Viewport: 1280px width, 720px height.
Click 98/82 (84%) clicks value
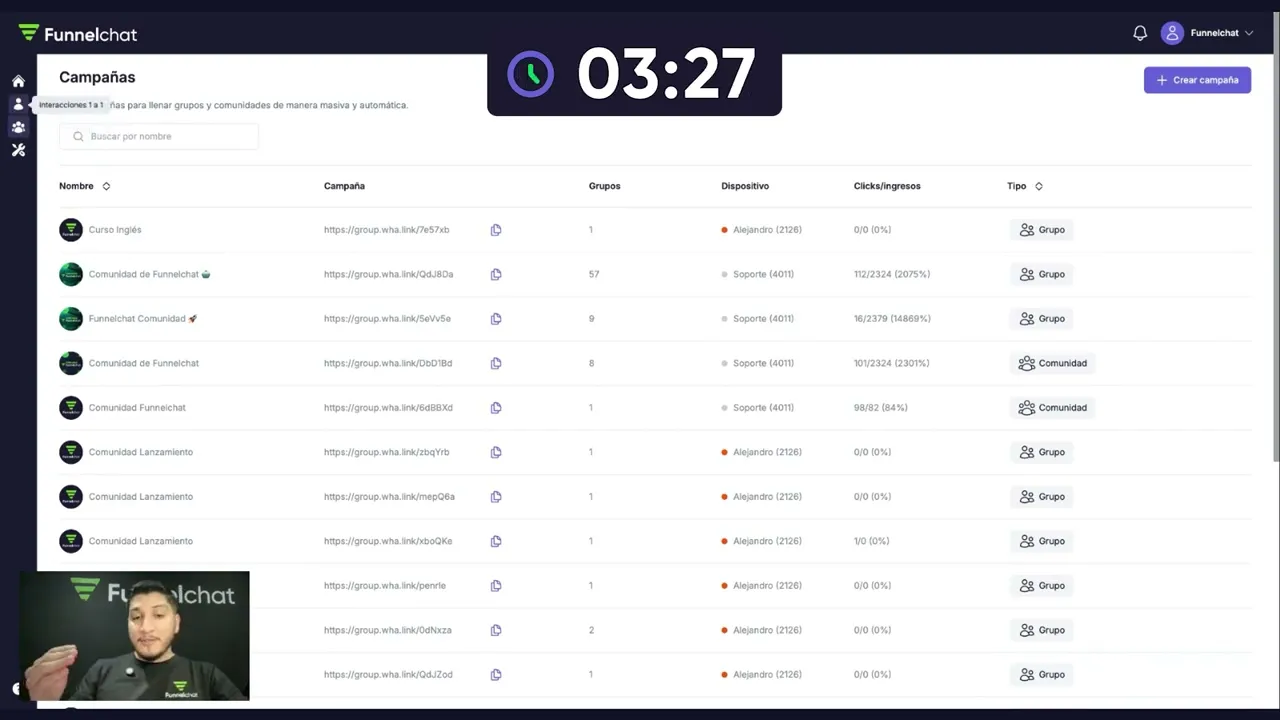[x=881, y=408]
